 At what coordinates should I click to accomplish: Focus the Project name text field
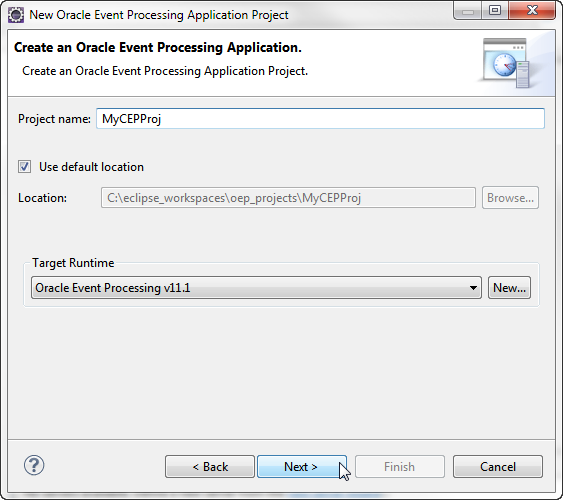click(x=320, y=119)
